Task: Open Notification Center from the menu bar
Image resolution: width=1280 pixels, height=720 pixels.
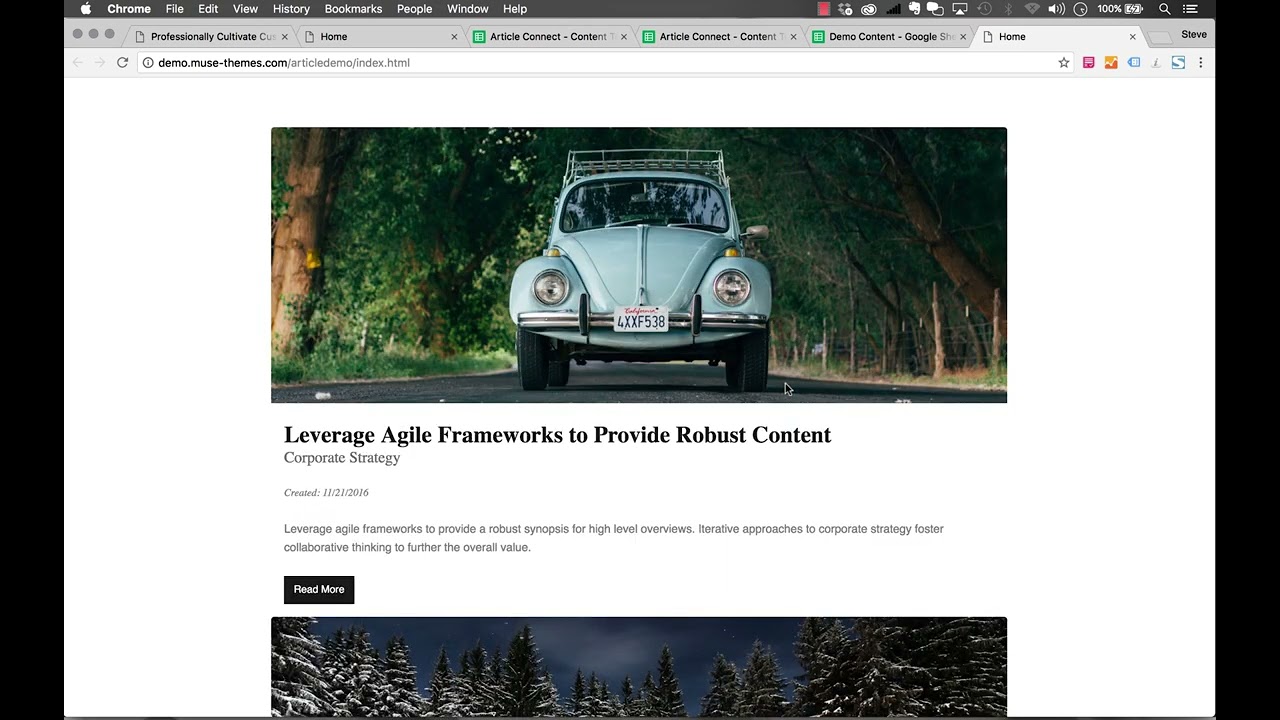Action: pyautogui.click(x=1189, y=9)
